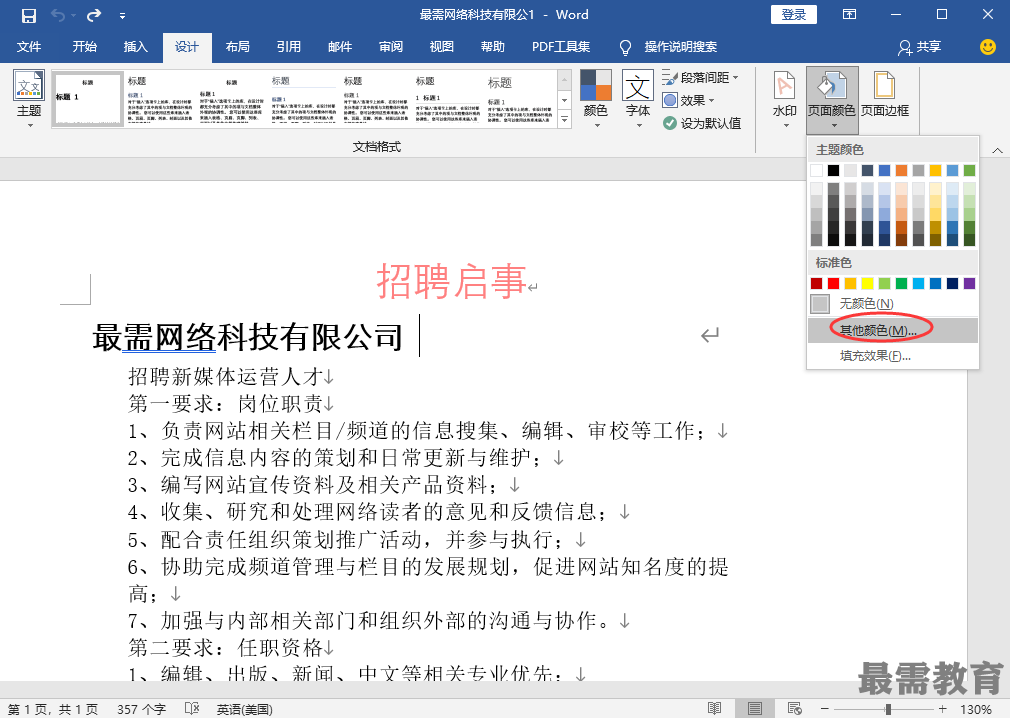Click the proofing check icon in status bar

192,708
